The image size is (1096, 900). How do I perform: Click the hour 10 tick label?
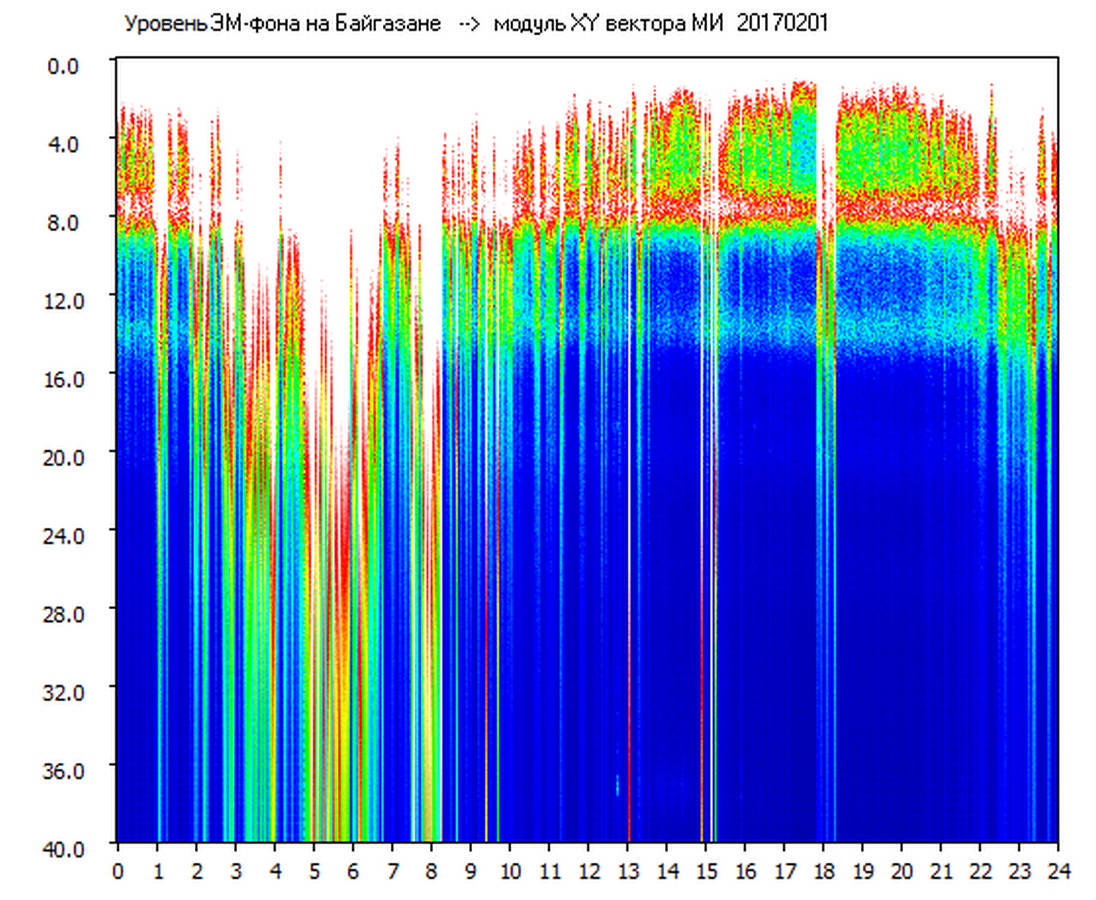[509, 871]
